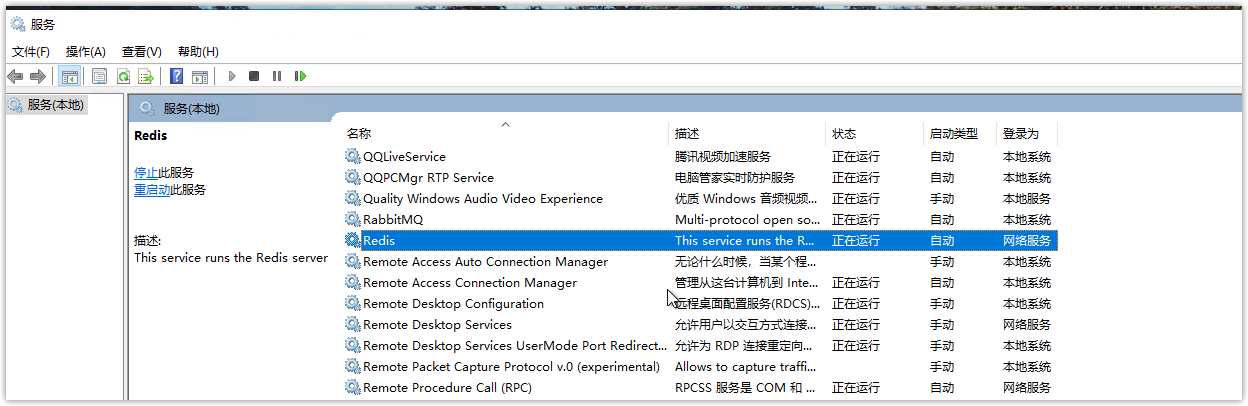Select 服务(本地) in the left tree

(x=55, y=104)
